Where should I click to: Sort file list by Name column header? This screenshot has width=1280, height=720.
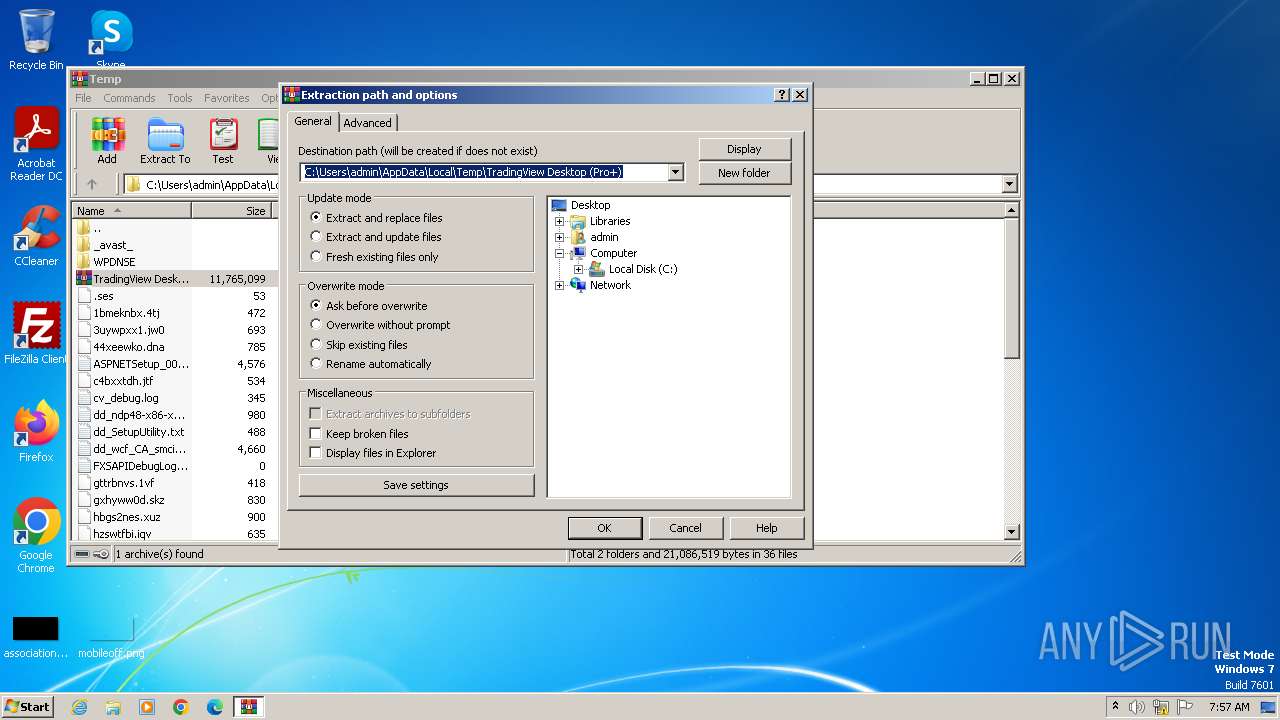pos(132,211)
